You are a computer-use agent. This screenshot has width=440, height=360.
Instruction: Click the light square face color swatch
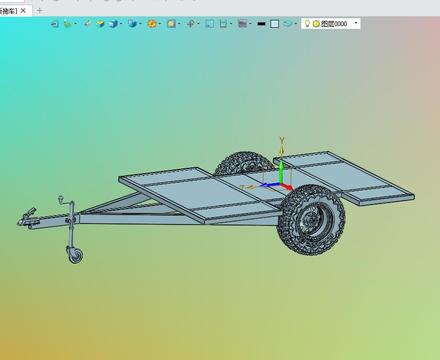point(274,24)
